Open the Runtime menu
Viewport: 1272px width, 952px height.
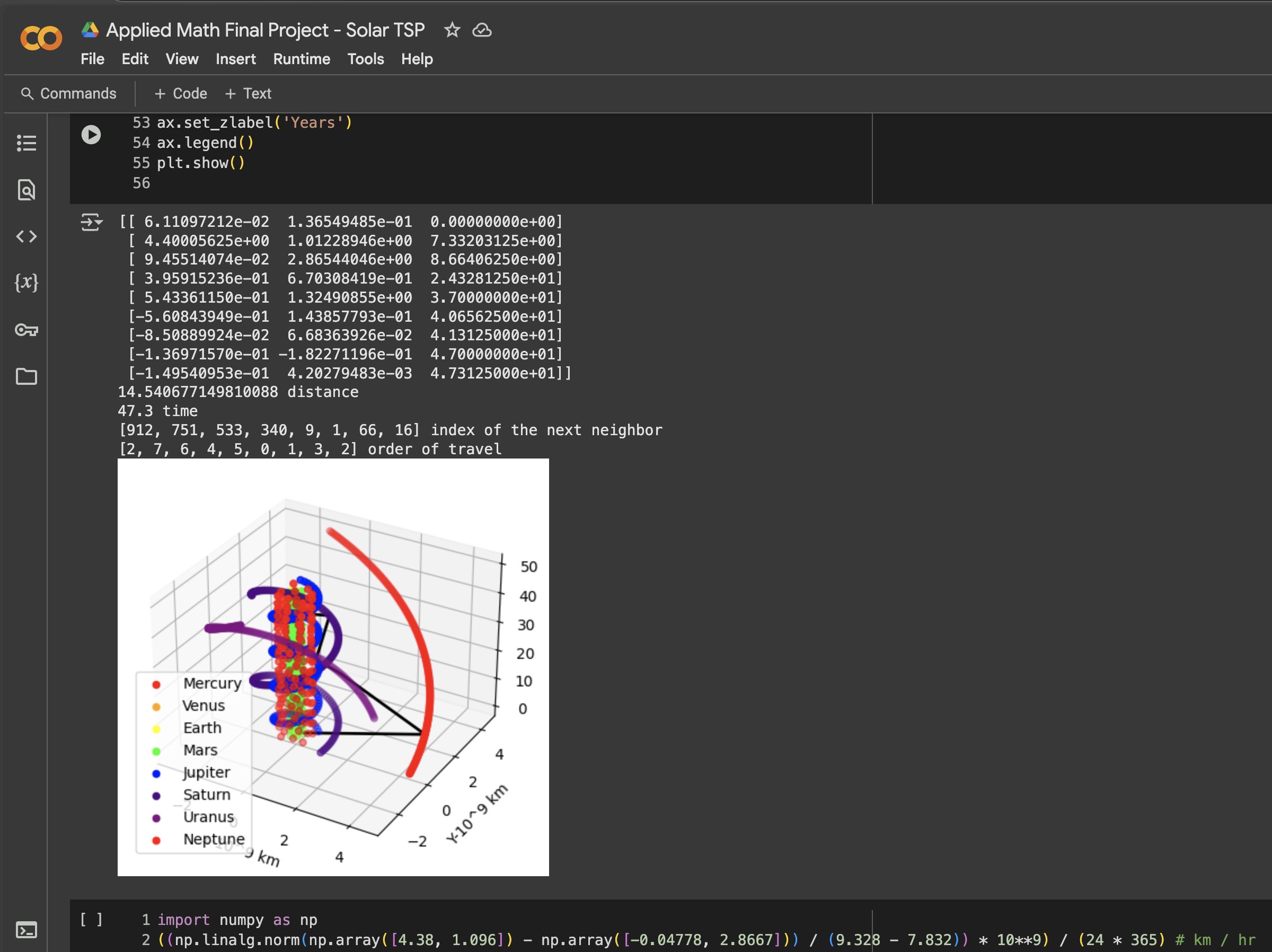pyautogui.click(x=302, y=59)
